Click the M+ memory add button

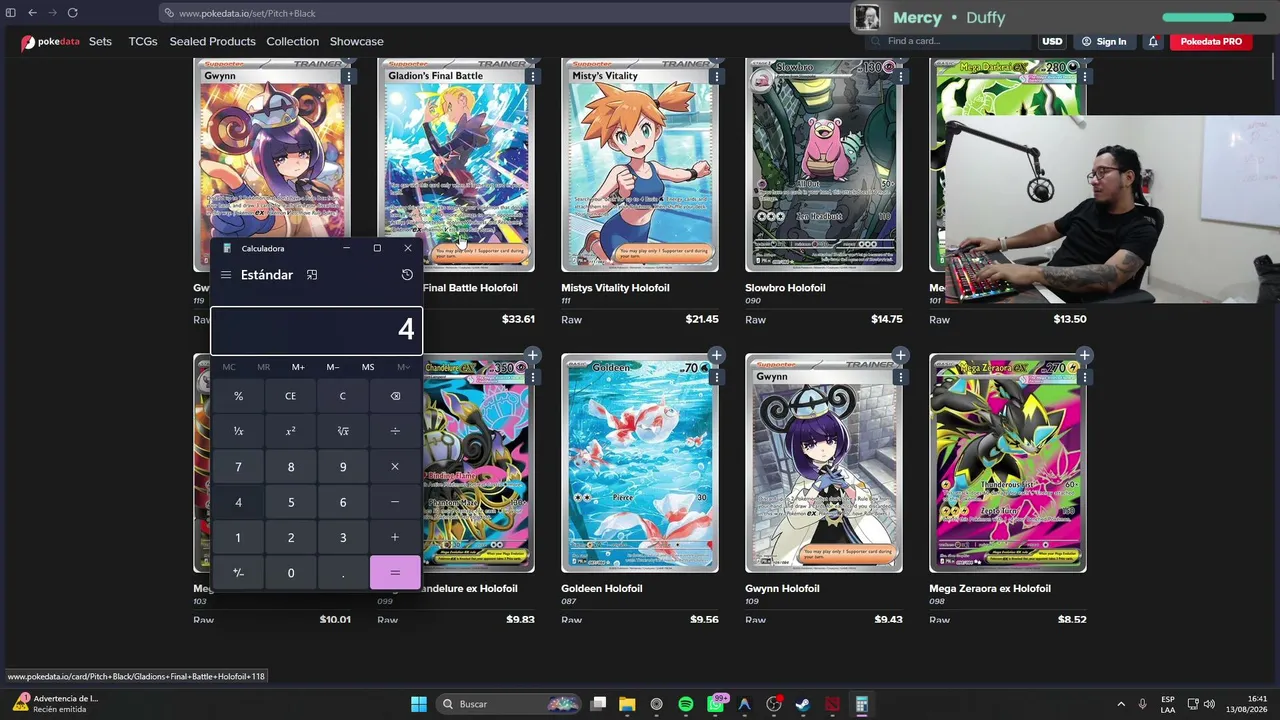pos(298,367)
